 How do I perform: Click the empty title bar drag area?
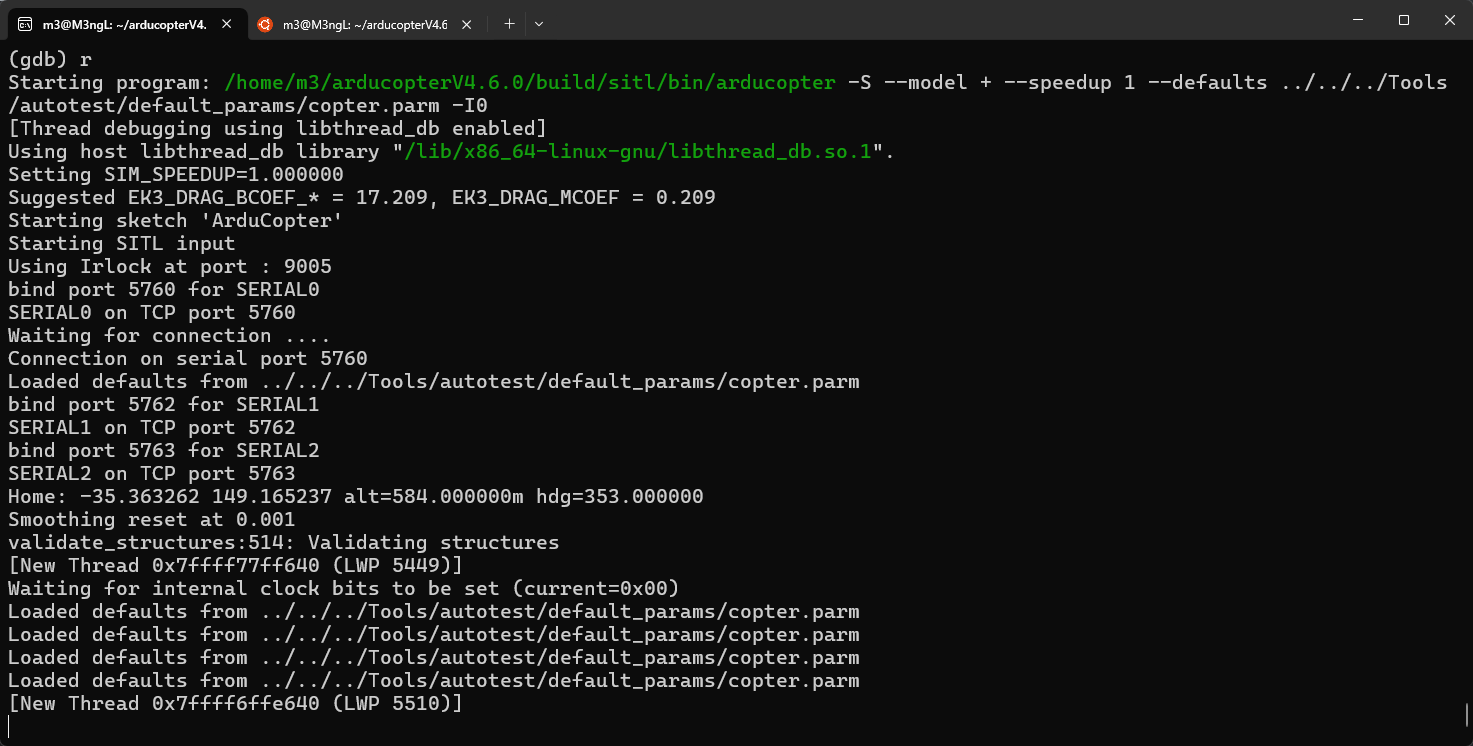point(900,20)
